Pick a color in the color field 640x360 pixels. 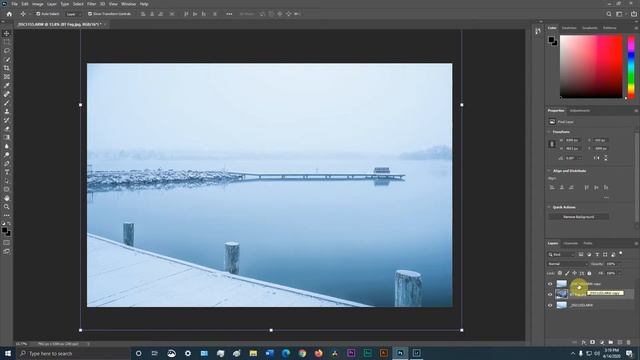[x=591, y=67]
